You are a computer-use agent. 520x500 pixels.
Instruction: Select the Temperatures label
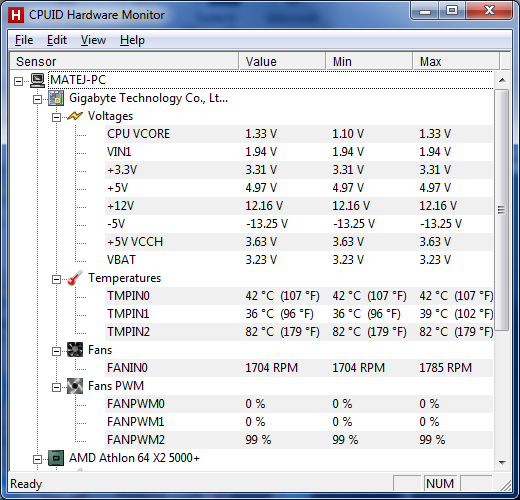pos(124,278)
